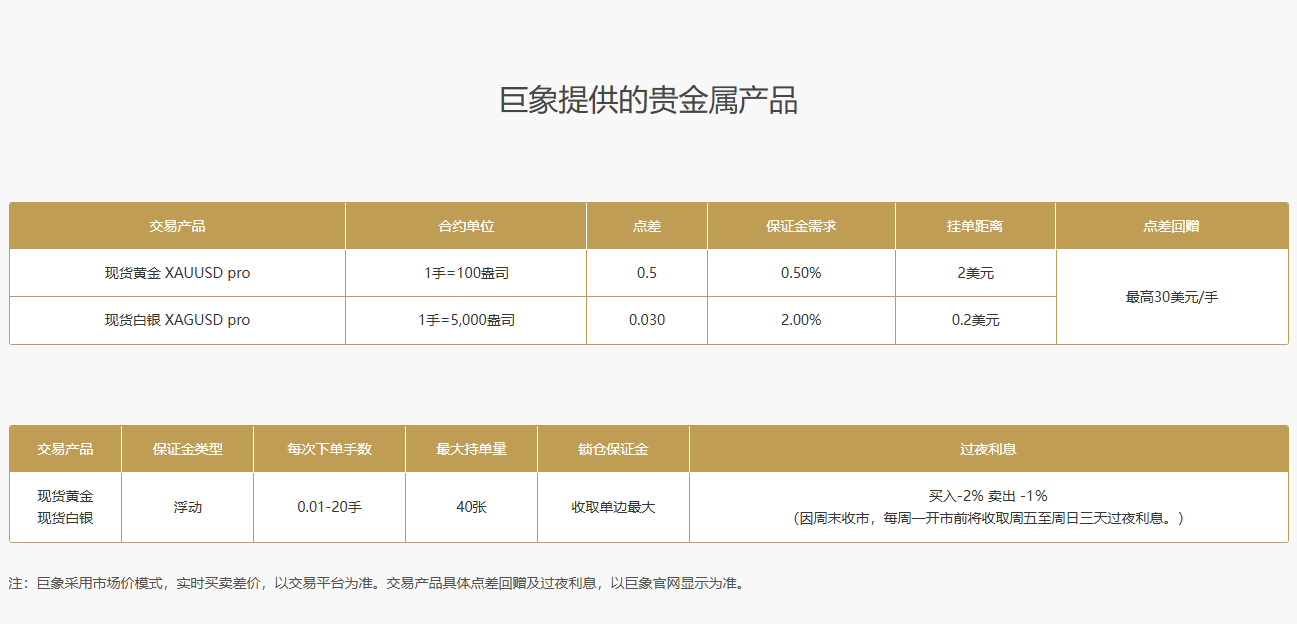The image size is (1297, 624).
Task: Select the 现货黄金 XAUUSD pro product cell
Action: (177, 273)
